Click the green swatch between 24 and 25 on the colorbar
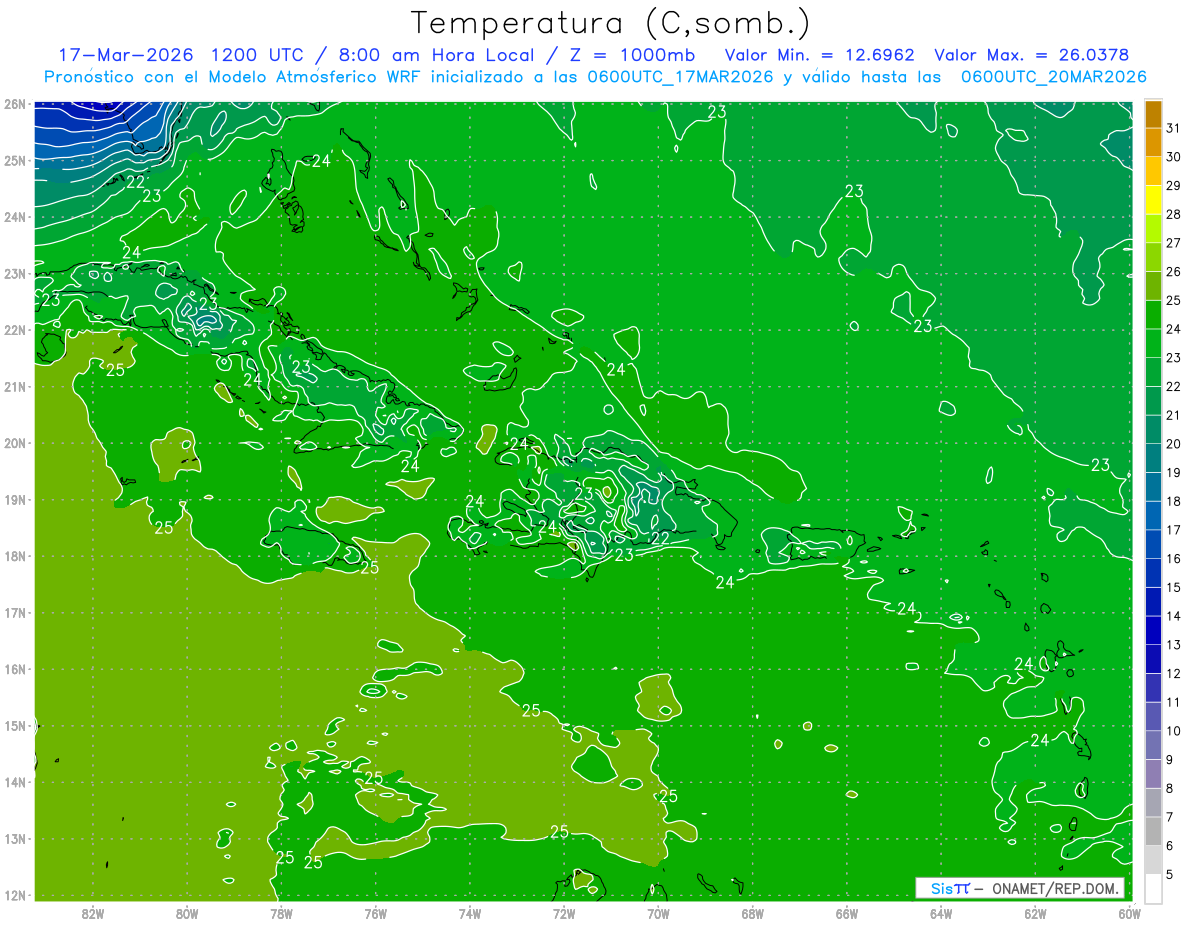Screen dimensions: 1200x927 1153,314
